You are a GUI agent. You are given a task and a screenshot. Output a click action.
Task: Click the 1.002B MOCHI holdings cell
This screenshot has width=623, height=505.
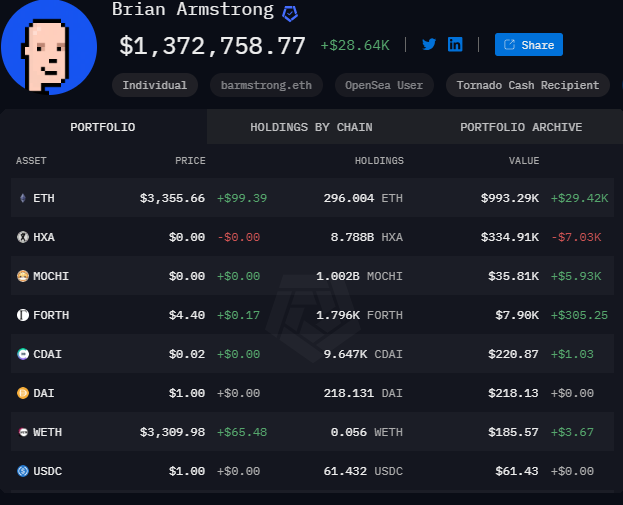pos(360,276)
